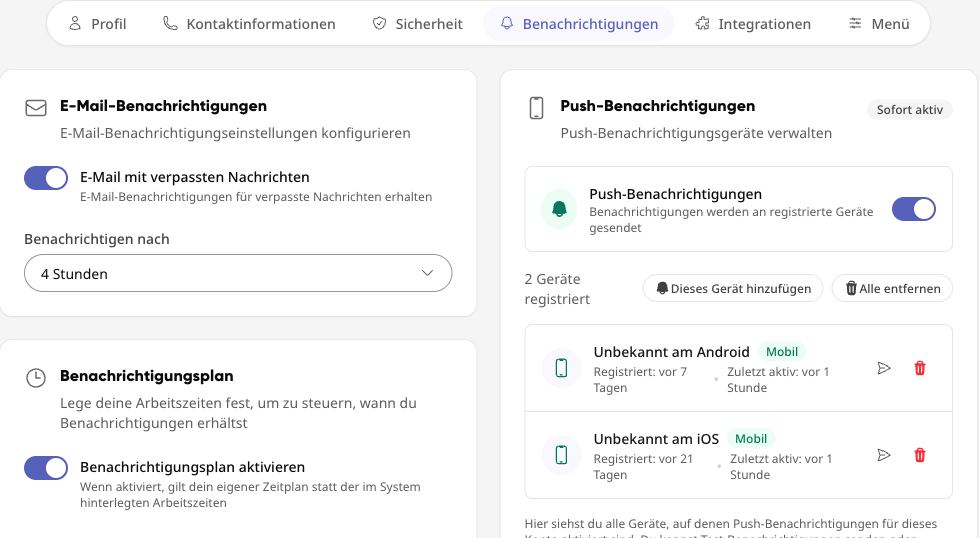This screenshot has height=538, width=980.
Task: Click the sliders icon beside Menü
Action: tap(855, 24)
